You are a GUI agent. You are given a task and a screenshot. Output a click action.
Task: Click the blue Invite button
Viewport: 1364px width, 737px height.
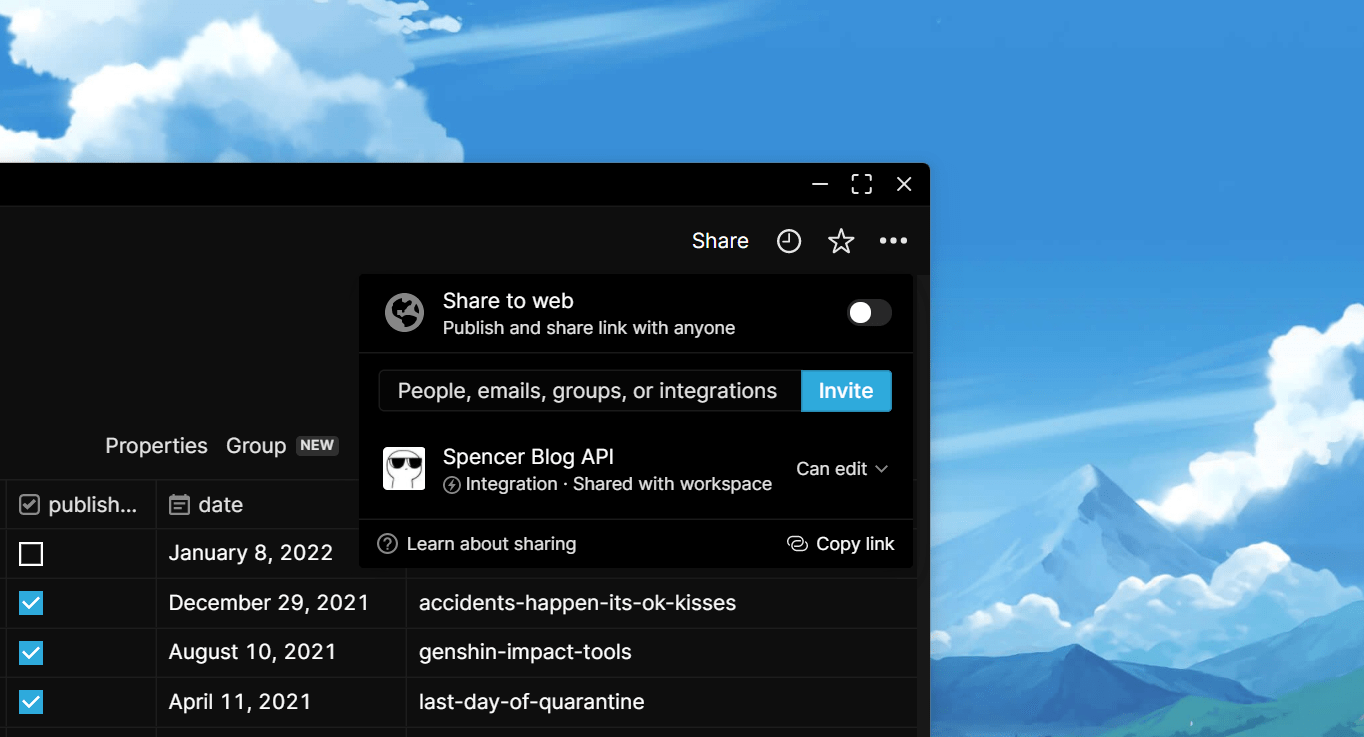pyautogui.click(x=846, y=391)
